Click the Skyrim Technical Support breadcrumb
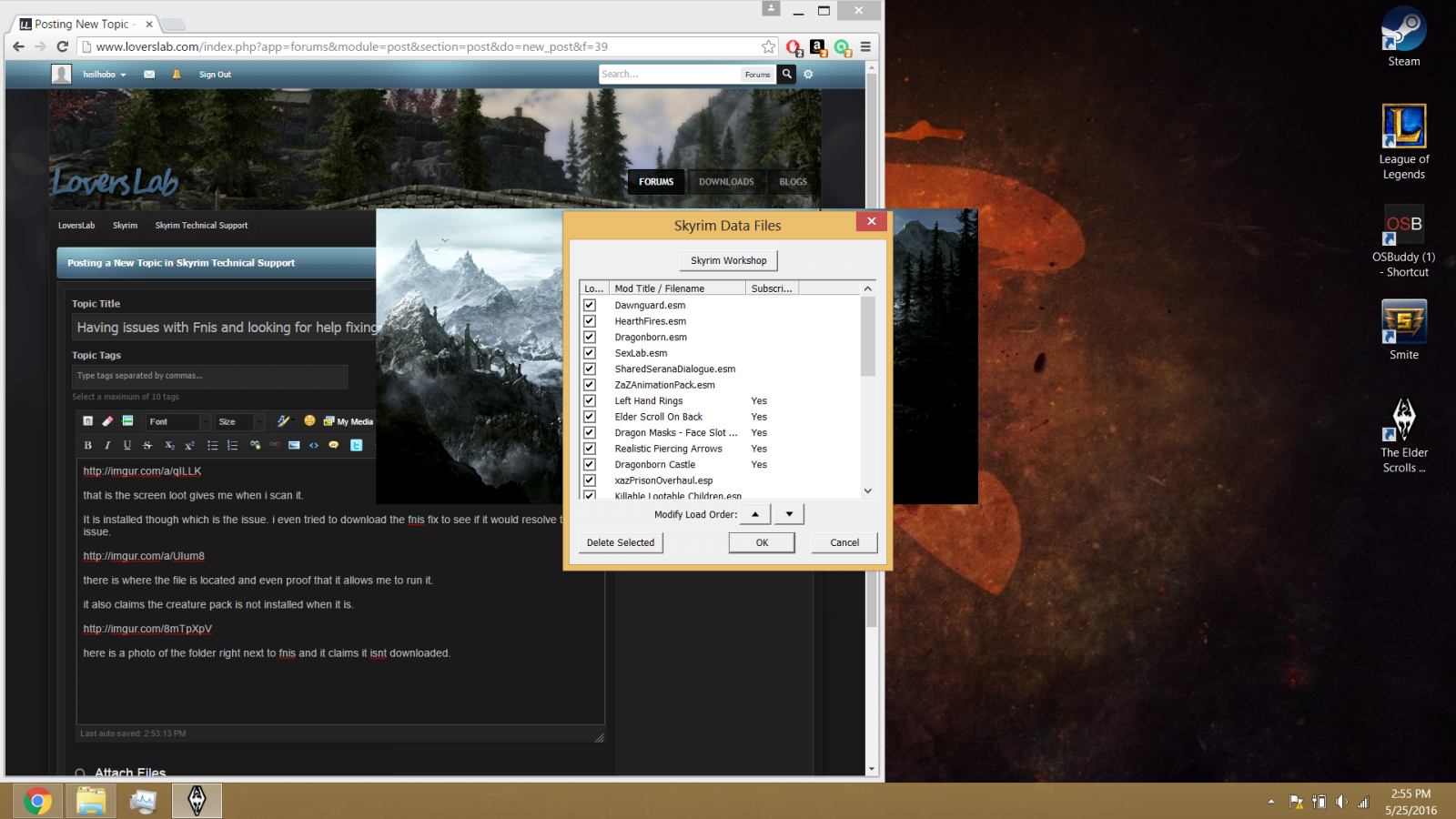 [201, 226]
